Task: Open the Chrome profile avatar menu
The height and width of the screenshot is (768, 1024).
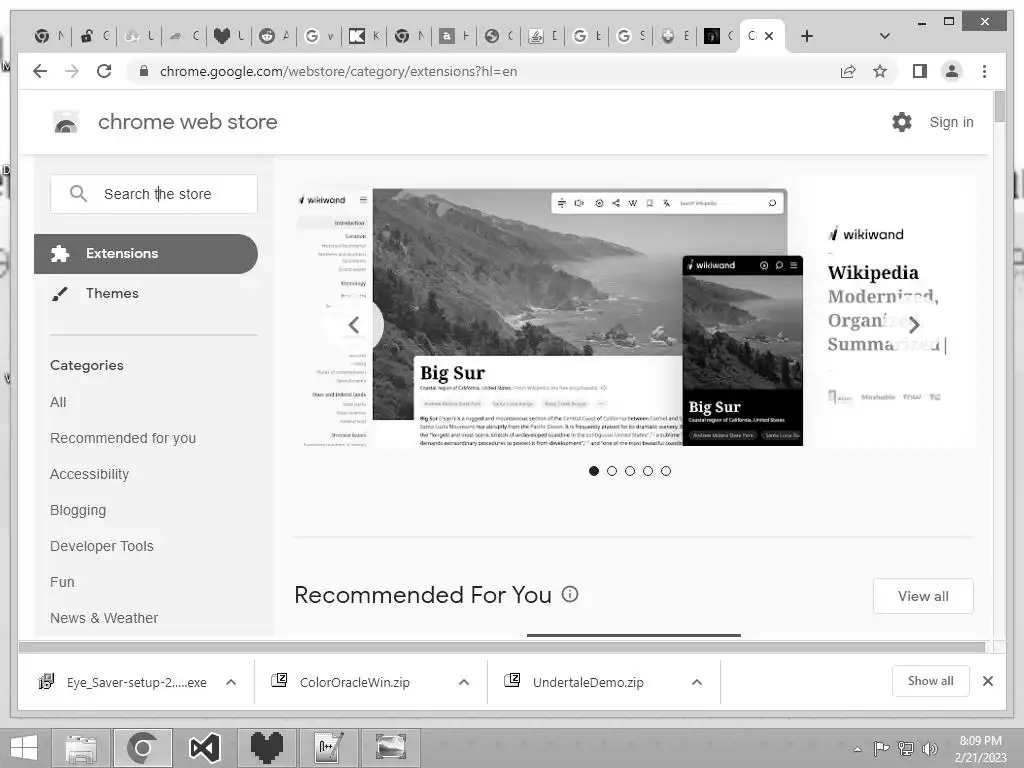Action: (952, 71)
